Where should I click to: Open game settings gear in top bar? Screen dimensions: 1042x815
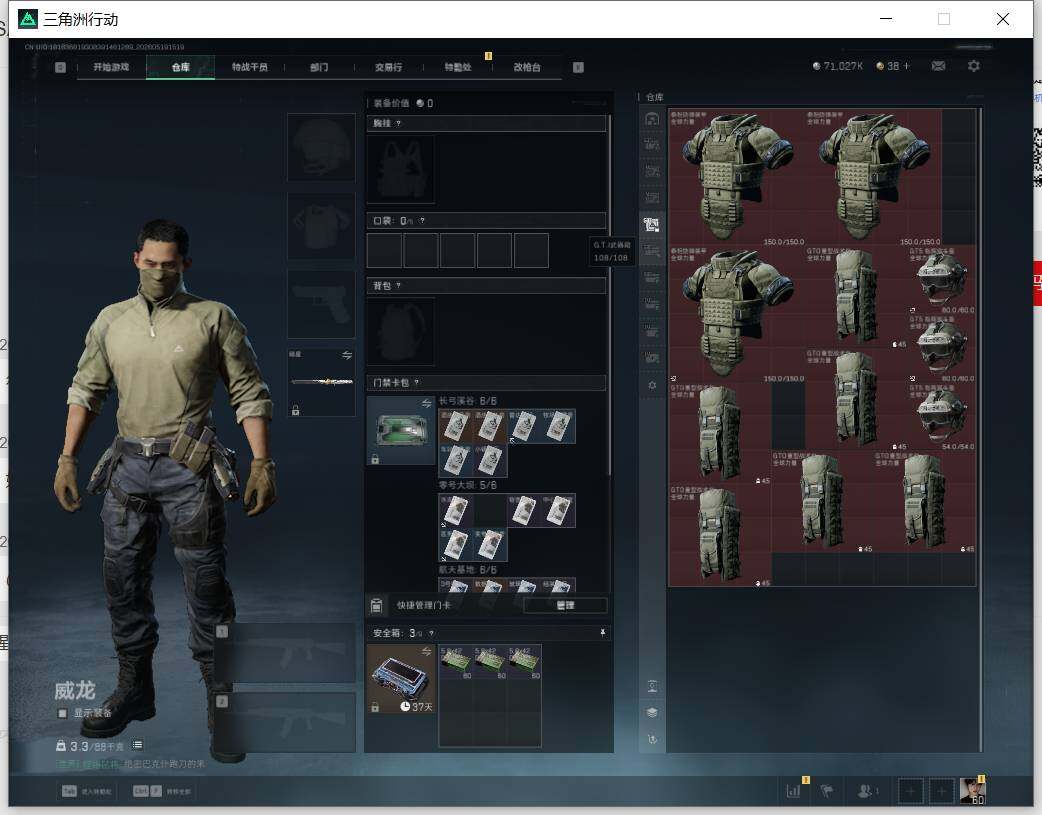pyautogui.click(x=974, y=66)
